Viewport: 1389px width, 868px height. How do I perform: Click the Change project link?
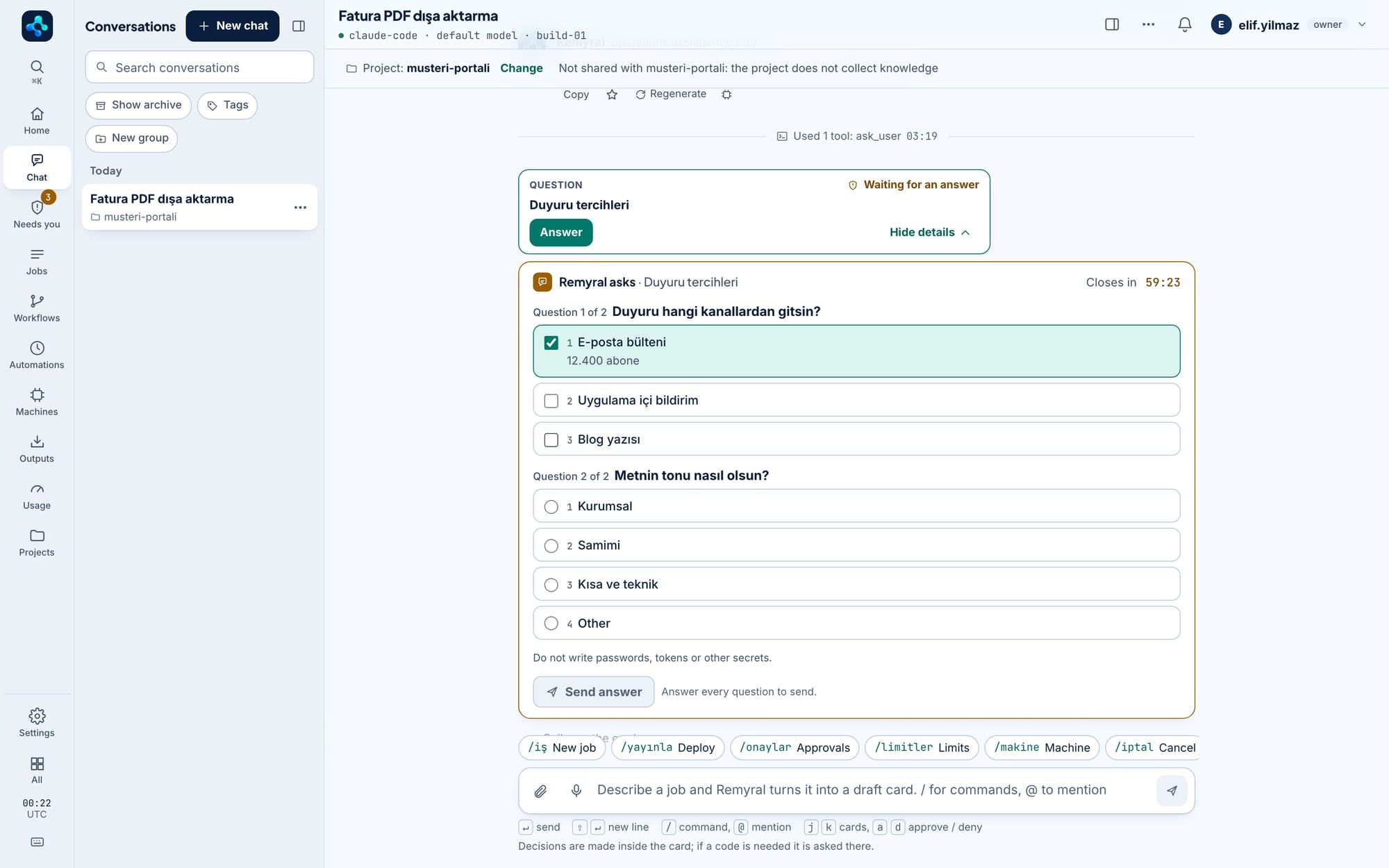pos(522,68)
